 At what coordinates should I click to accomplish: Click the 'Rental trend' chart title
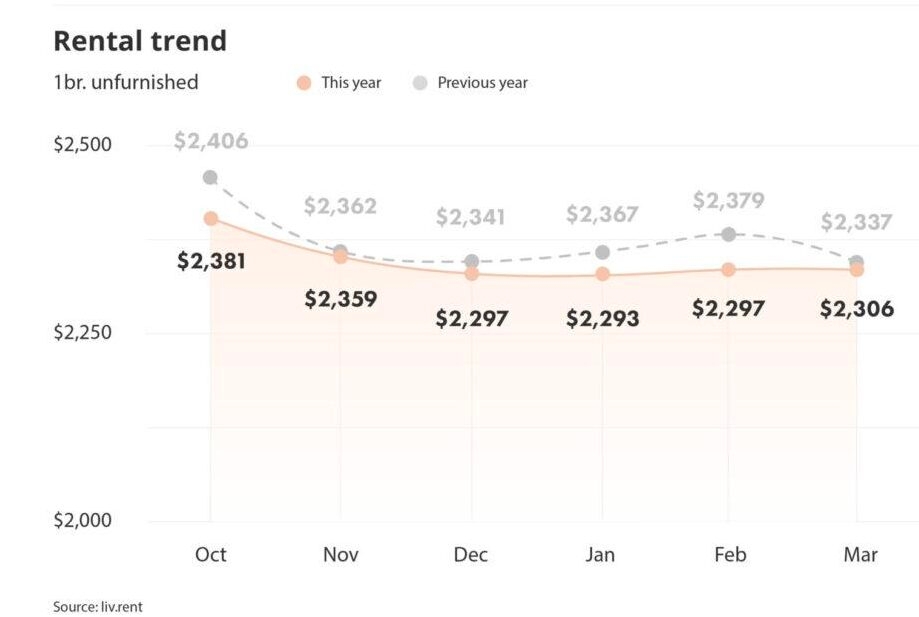pos(139,41)
